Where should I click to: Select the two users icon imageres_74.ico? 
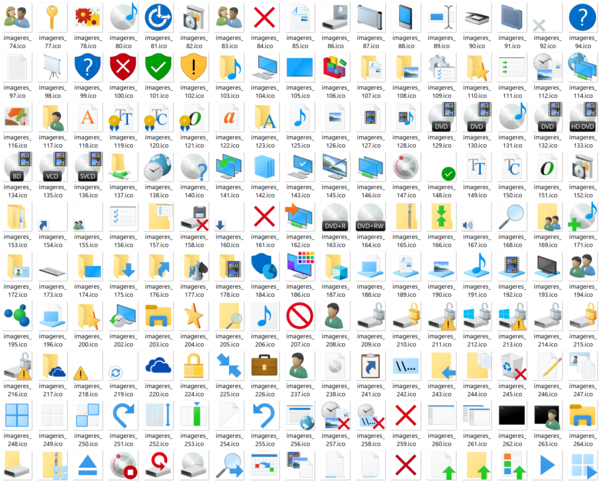(x=17, y=18)
